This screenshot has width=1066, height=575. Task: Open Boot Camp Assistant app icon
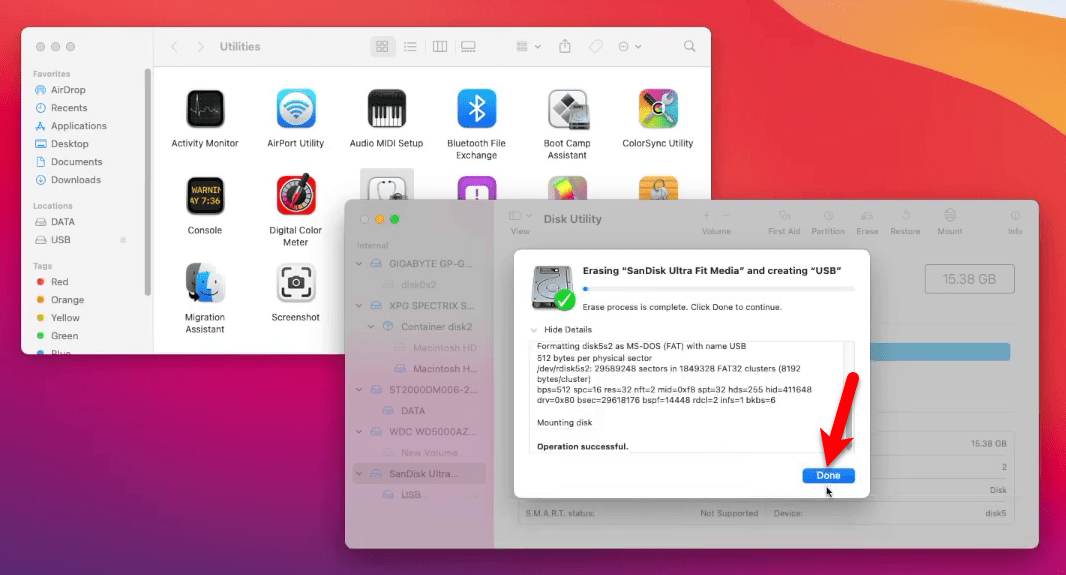click(568, 109)
